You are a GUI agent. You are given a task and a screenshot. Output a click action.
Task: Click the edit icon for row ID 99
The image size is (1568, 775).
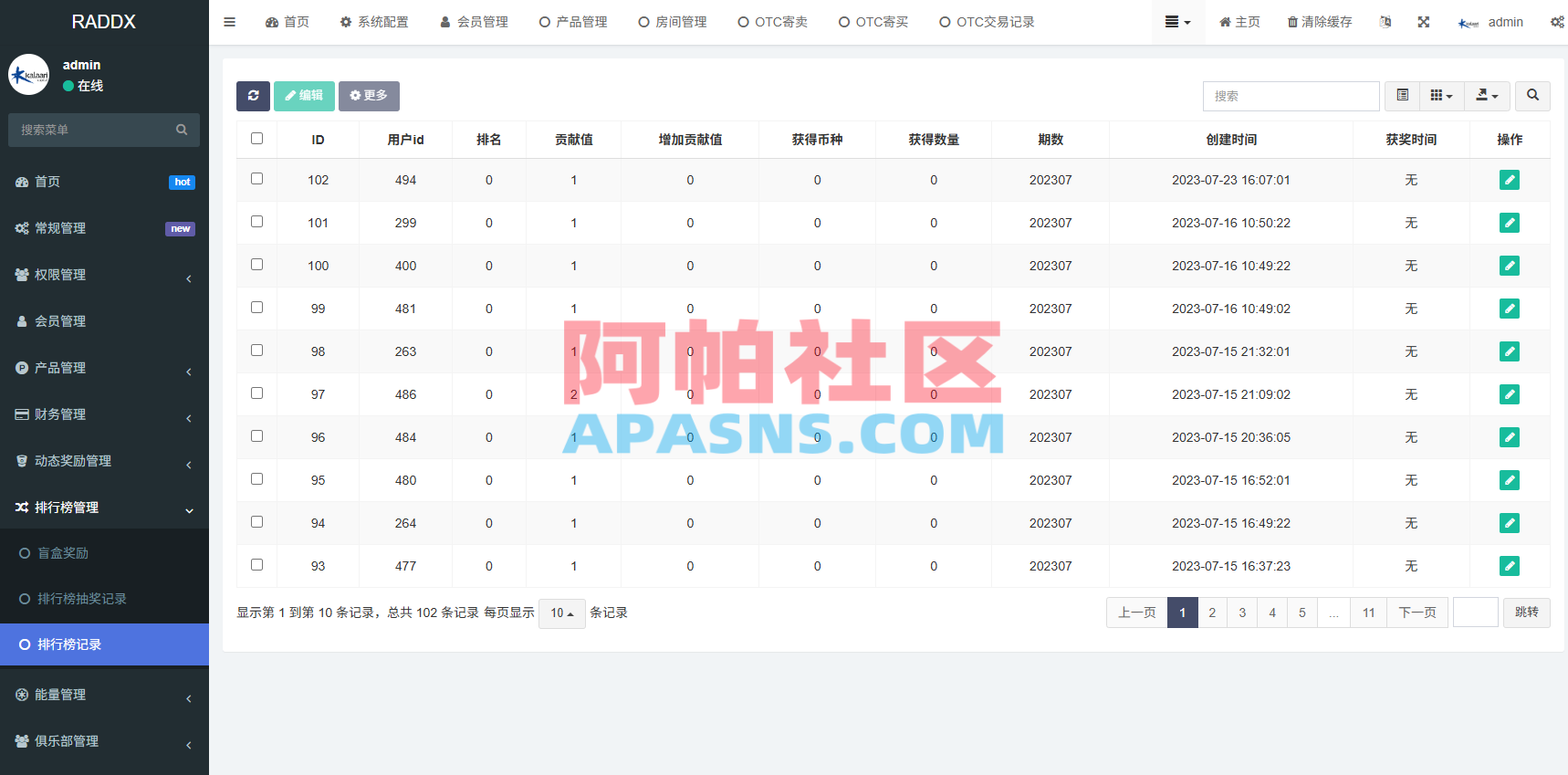1510,309
